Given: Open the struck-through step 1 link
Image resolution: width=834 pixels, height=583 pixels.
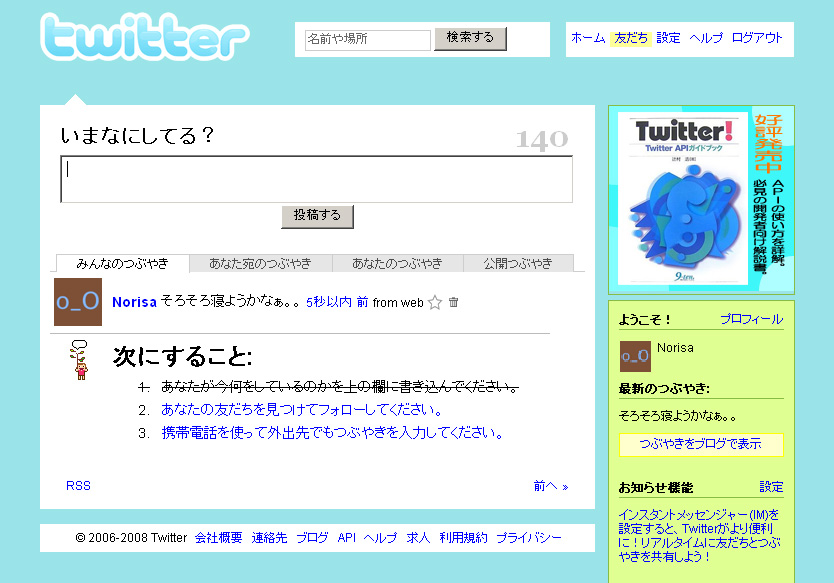Looking at the screenshot, I should [340, 386].
